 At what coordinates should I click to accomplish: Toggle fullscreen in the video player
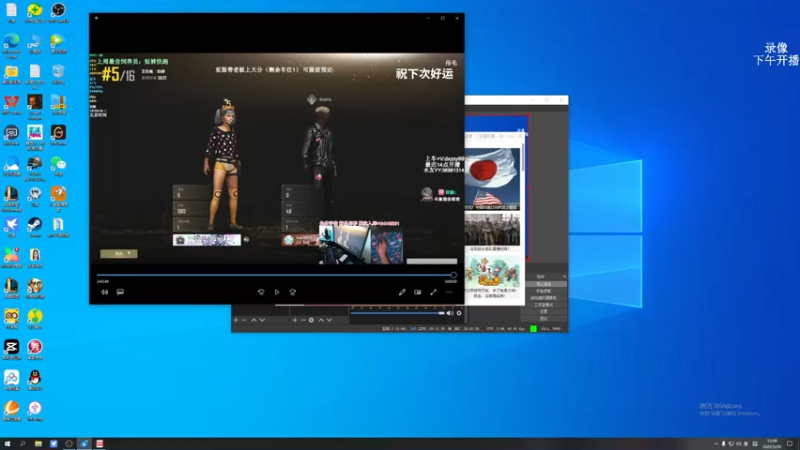[x=433, y=292]
